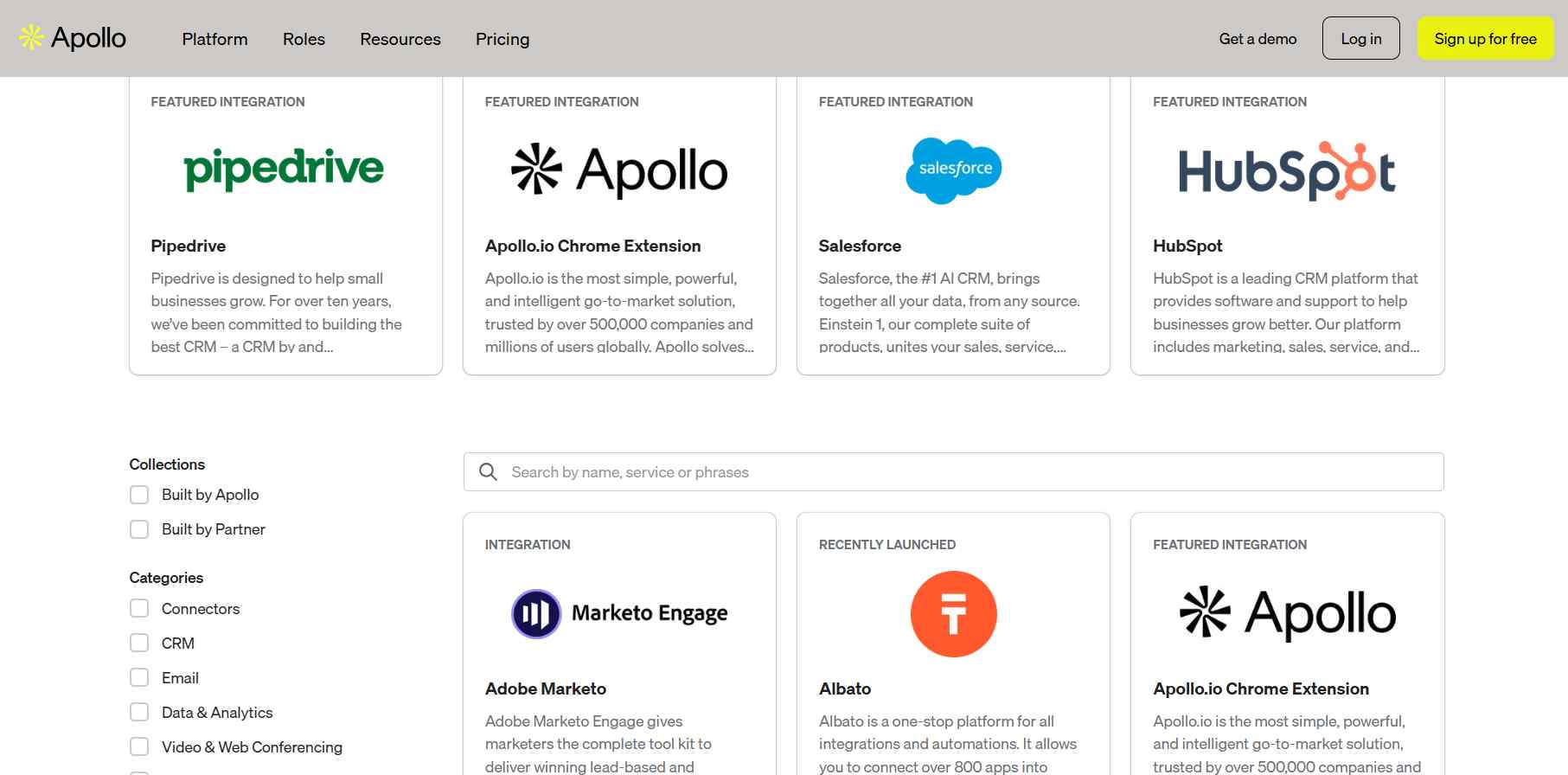
Task: Focus the search by name input field
Action: (953, 471)
